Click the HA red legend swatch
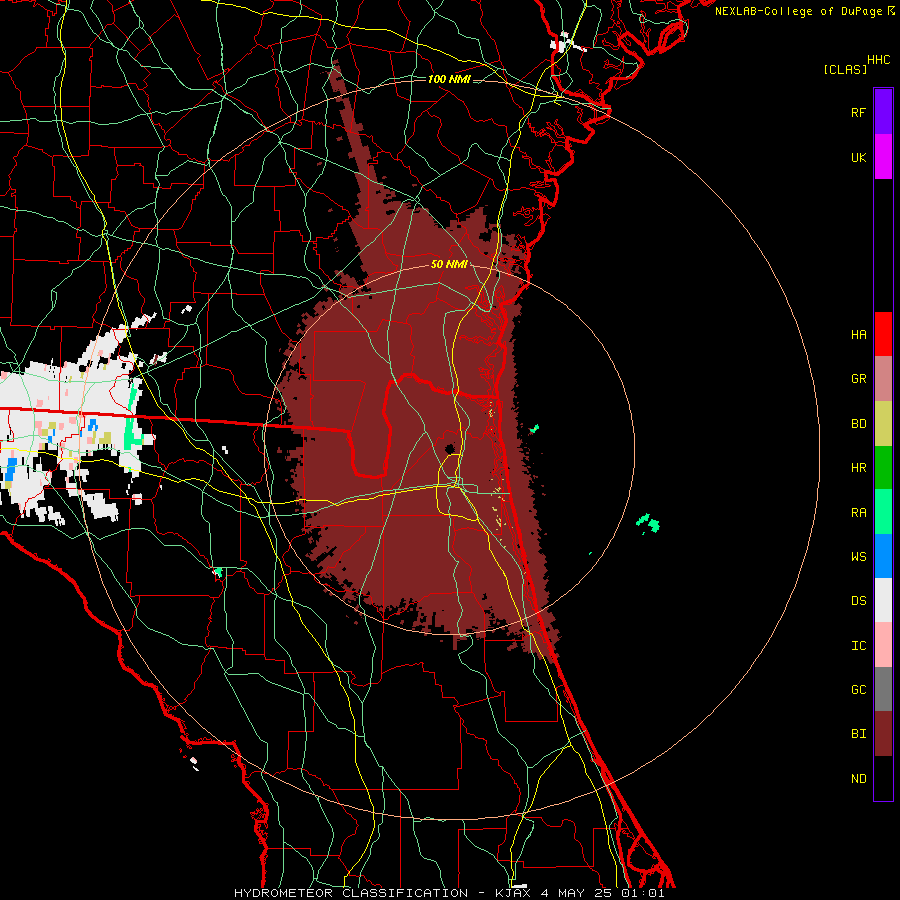This screenshot has height=900, width=900. [883, 334]
